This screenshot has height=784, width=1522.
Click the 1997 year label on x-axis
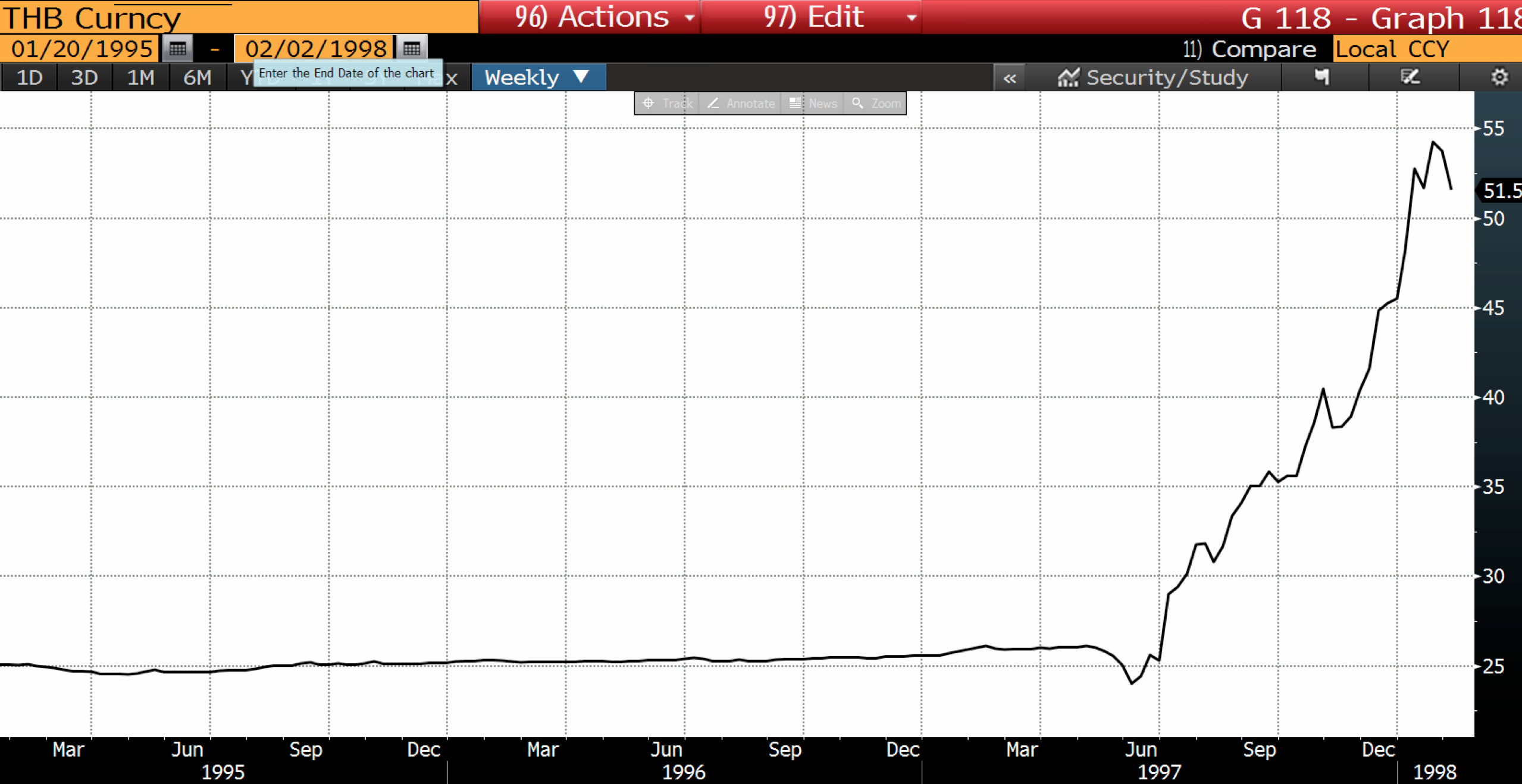1159,772
